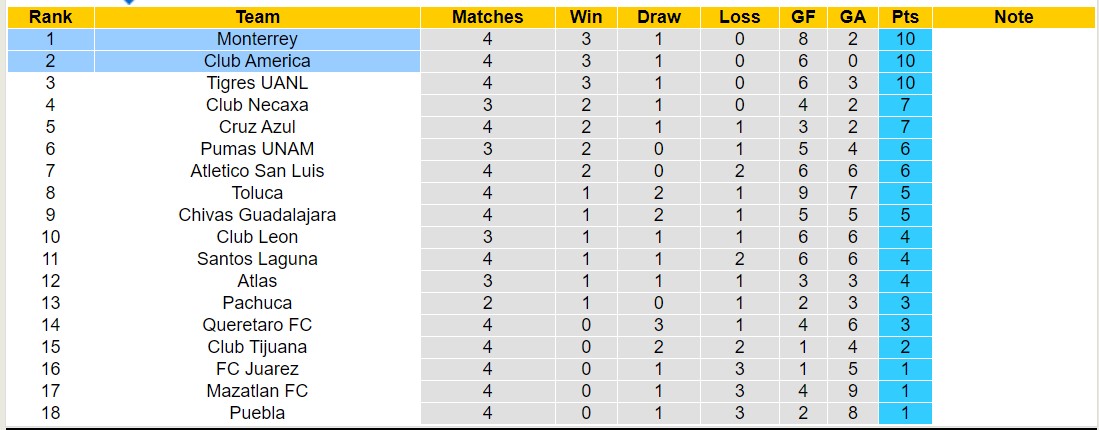This screenshot has width=1099, height=430.
Task: Click the Rank column header
Action: click(49, 17)
